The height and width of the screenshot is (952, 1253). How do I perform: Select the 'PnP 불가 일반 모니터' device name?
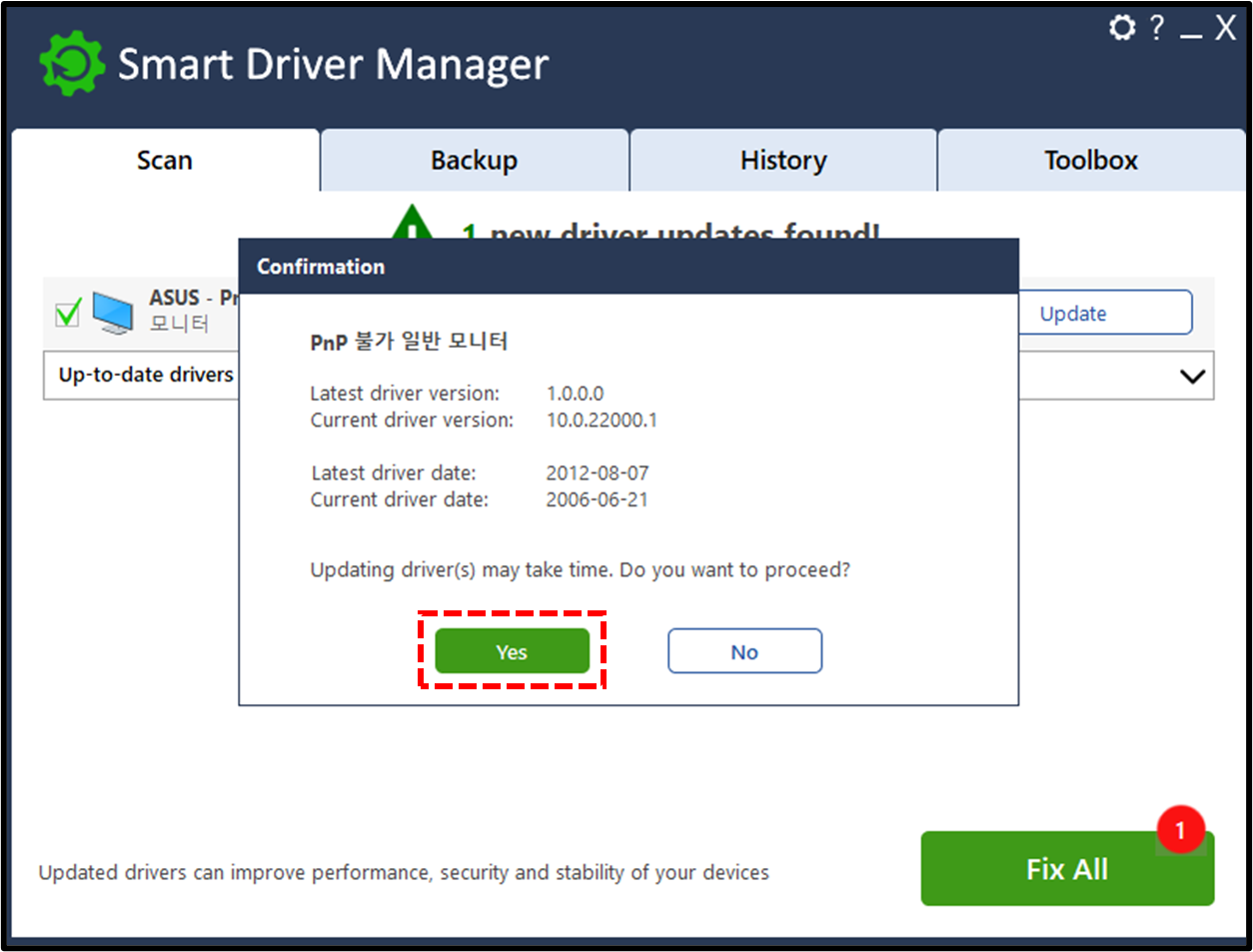pos(409,342)
